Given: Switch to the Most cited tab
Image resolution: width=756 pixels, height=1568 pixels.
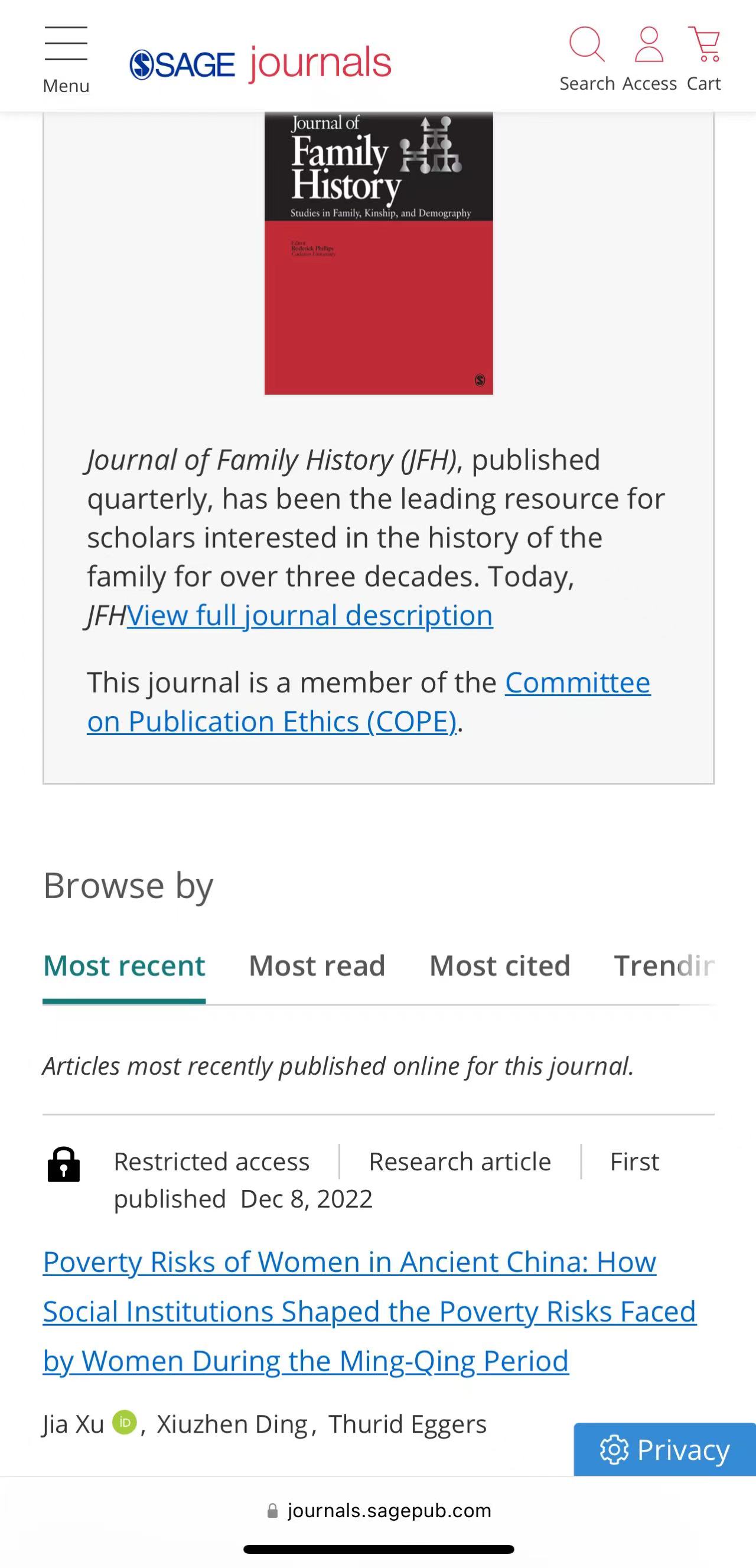Looking at the screenshot, I should 500,965.
